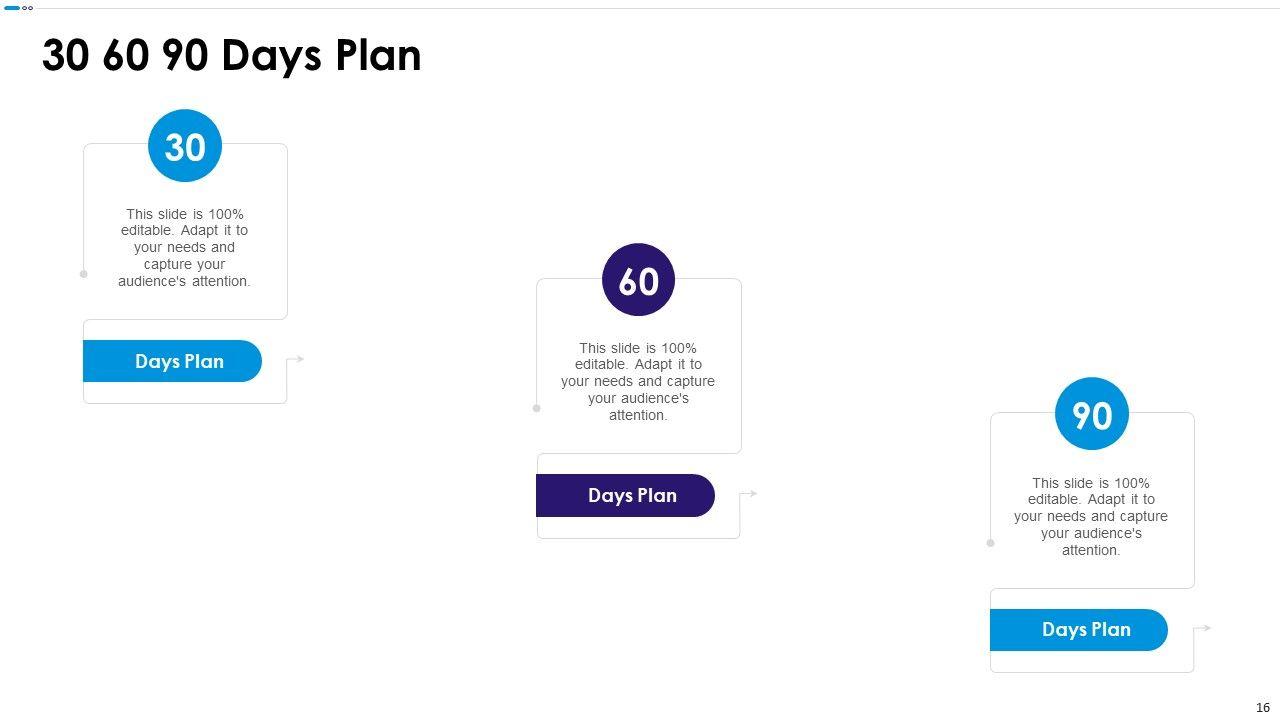Select the dark purple 60 circle
The image size is (1280, 720).
point(638,280)
